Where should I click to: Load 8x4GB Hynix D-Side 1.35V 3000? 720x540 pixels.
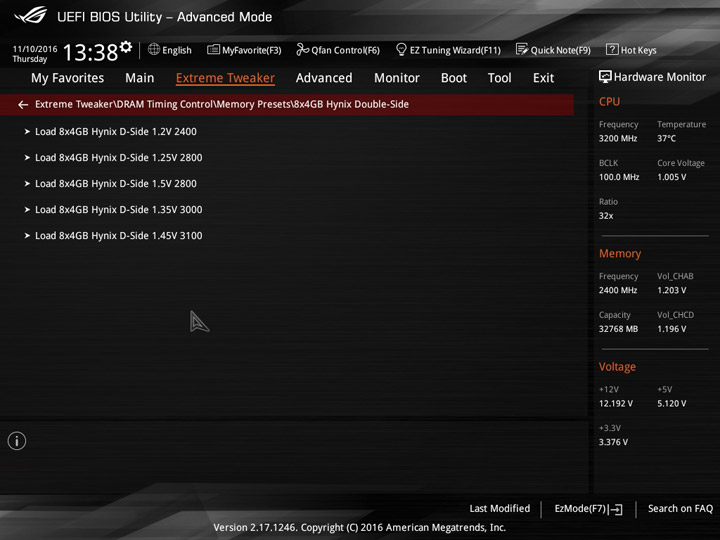pos(118,209)
